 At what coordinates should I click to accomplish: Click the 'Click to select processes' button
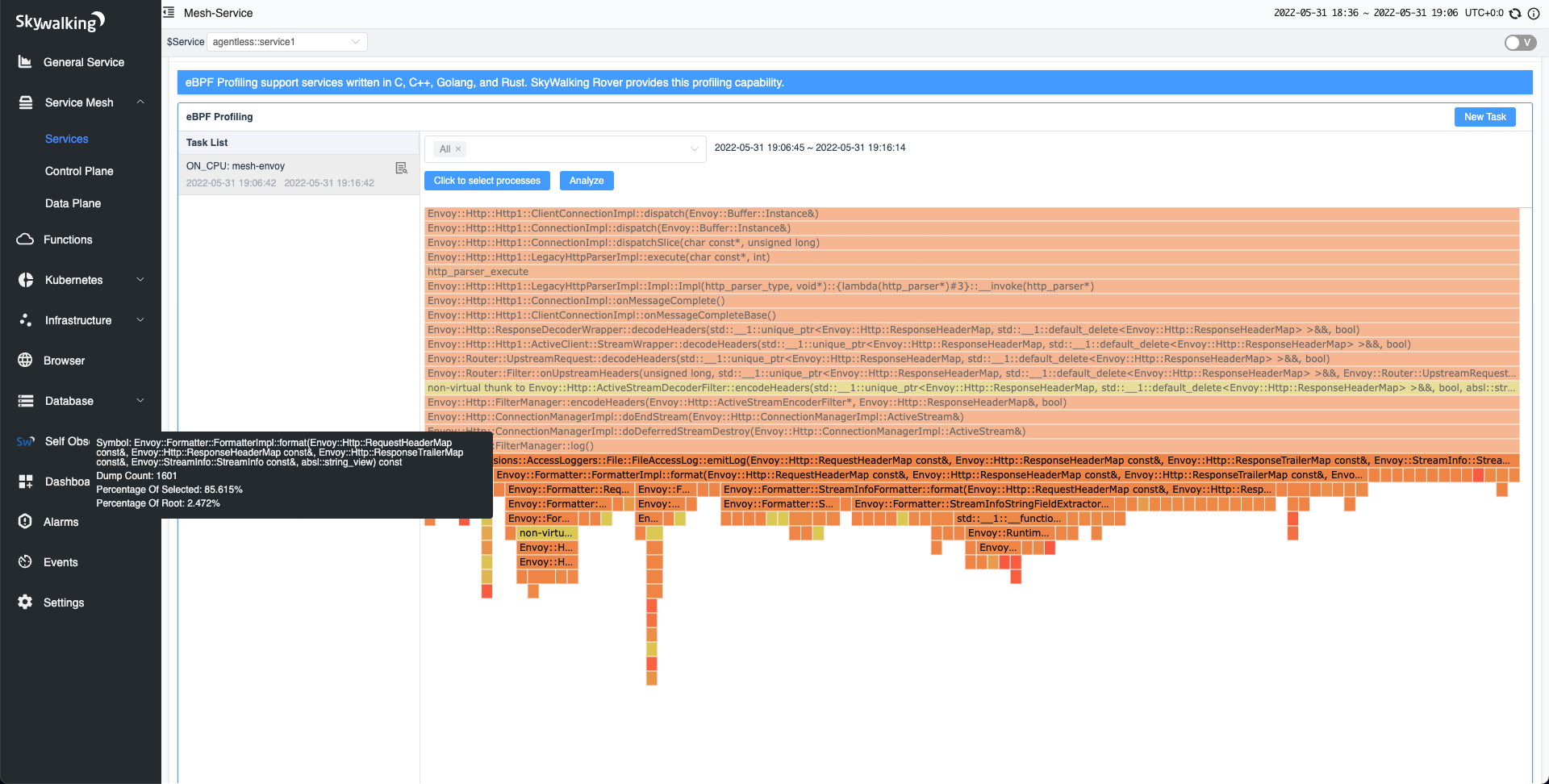point(486,181)
